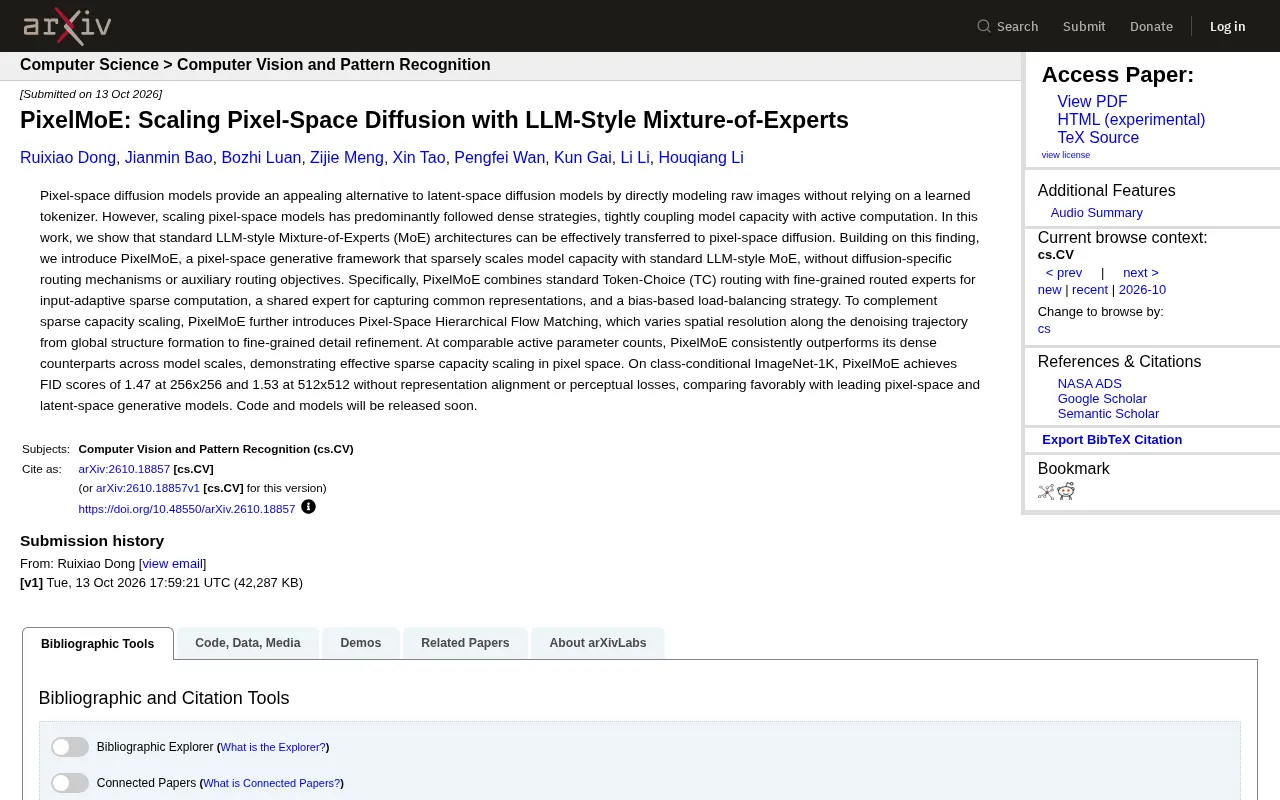Click Donate in the header
The image size is (1280, 800).
tap(1151, 26)
